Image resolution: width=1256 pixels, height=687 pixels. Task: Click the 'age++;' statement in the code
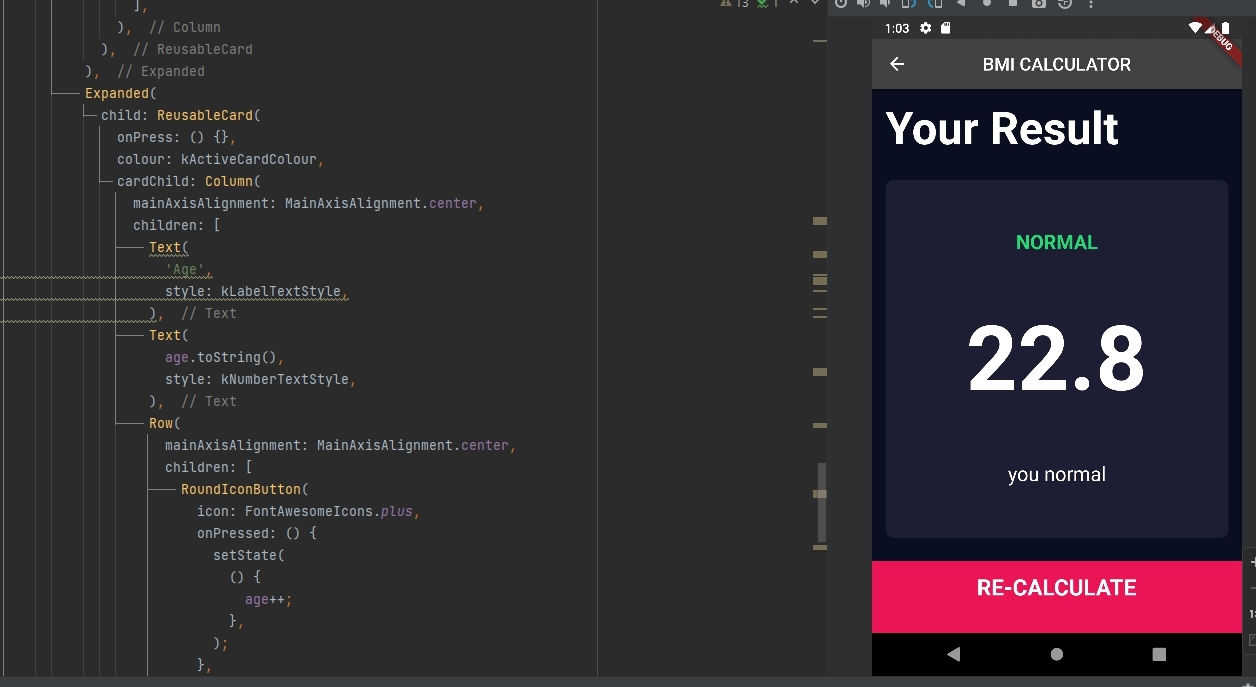pos(269,599)
